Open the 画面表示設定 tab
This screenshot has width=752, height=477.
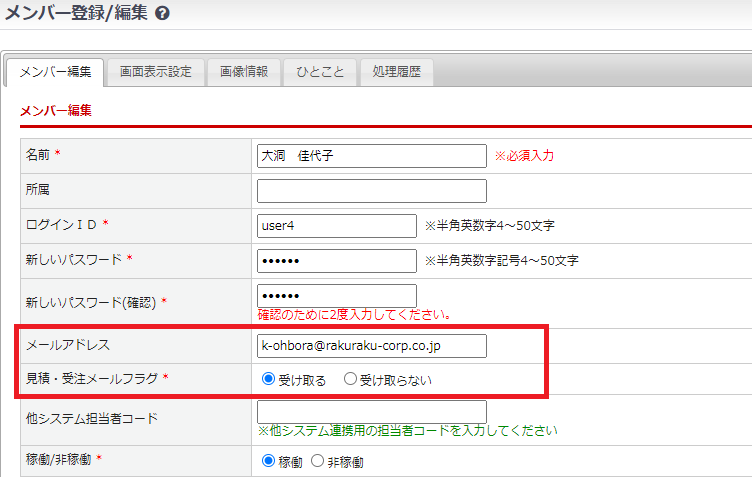click(156, 72)
